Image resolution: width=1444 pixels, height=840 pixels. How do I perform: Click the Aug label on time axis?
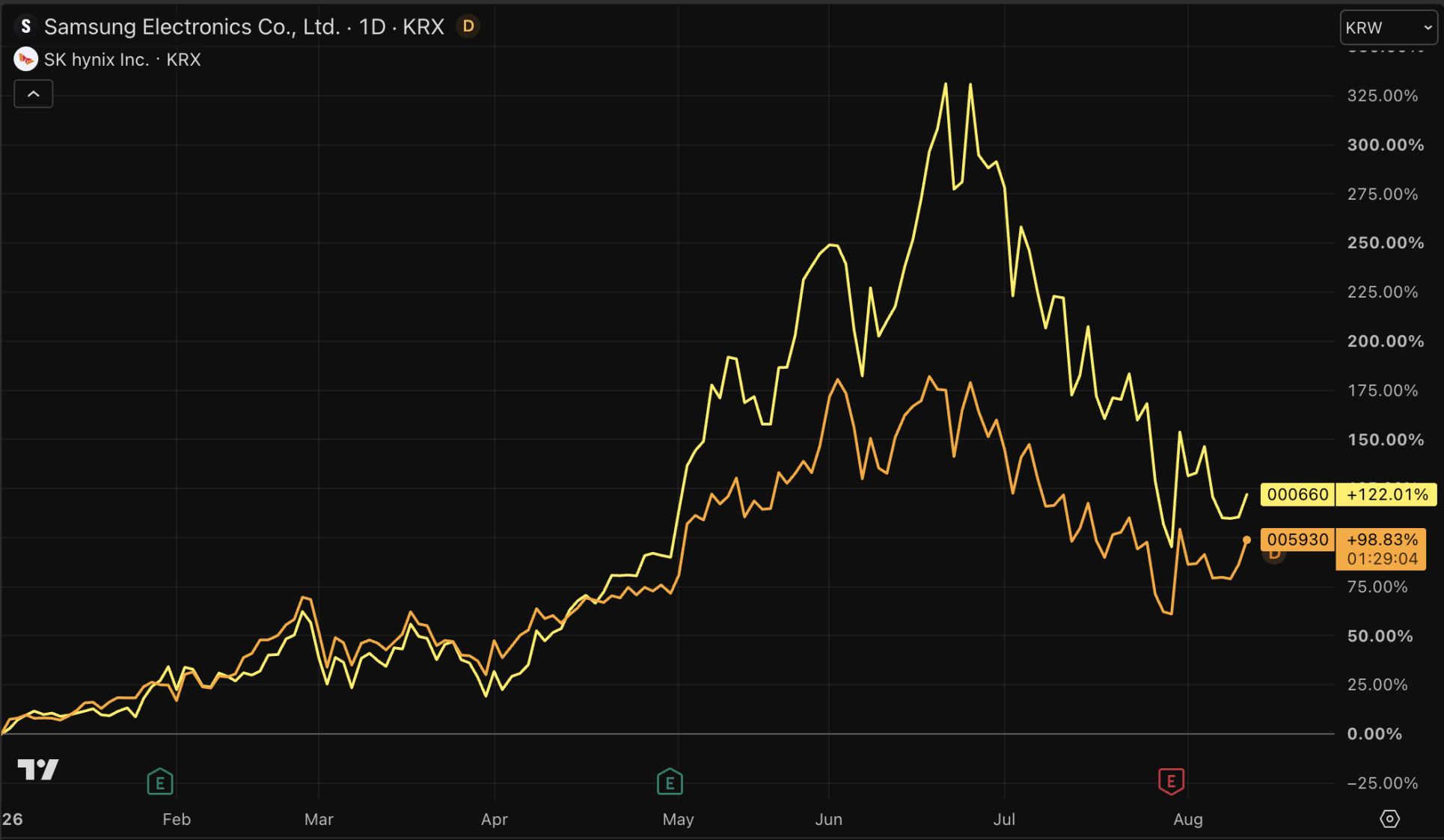coord(1188,819)
